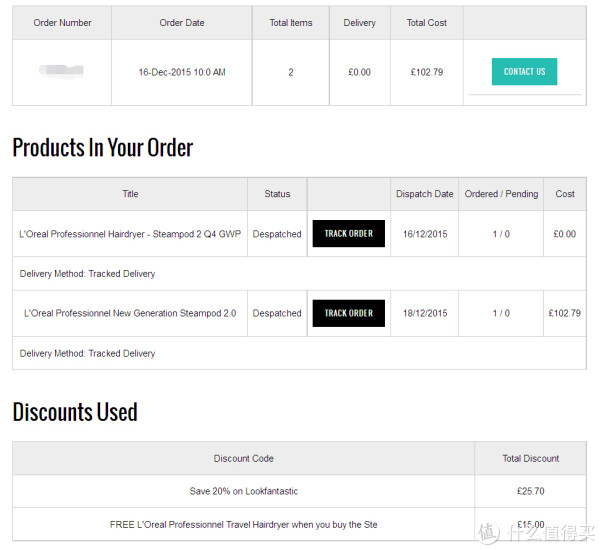Click the Discount Code header

coord(243,459)
